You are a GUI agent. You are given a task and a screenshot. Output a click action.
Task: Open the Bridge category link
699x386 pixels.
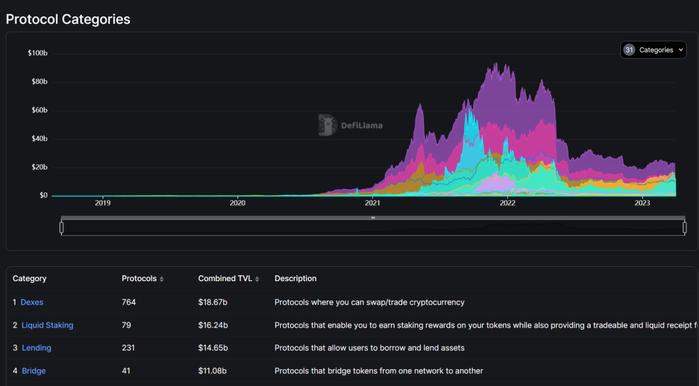click(34, 371)
